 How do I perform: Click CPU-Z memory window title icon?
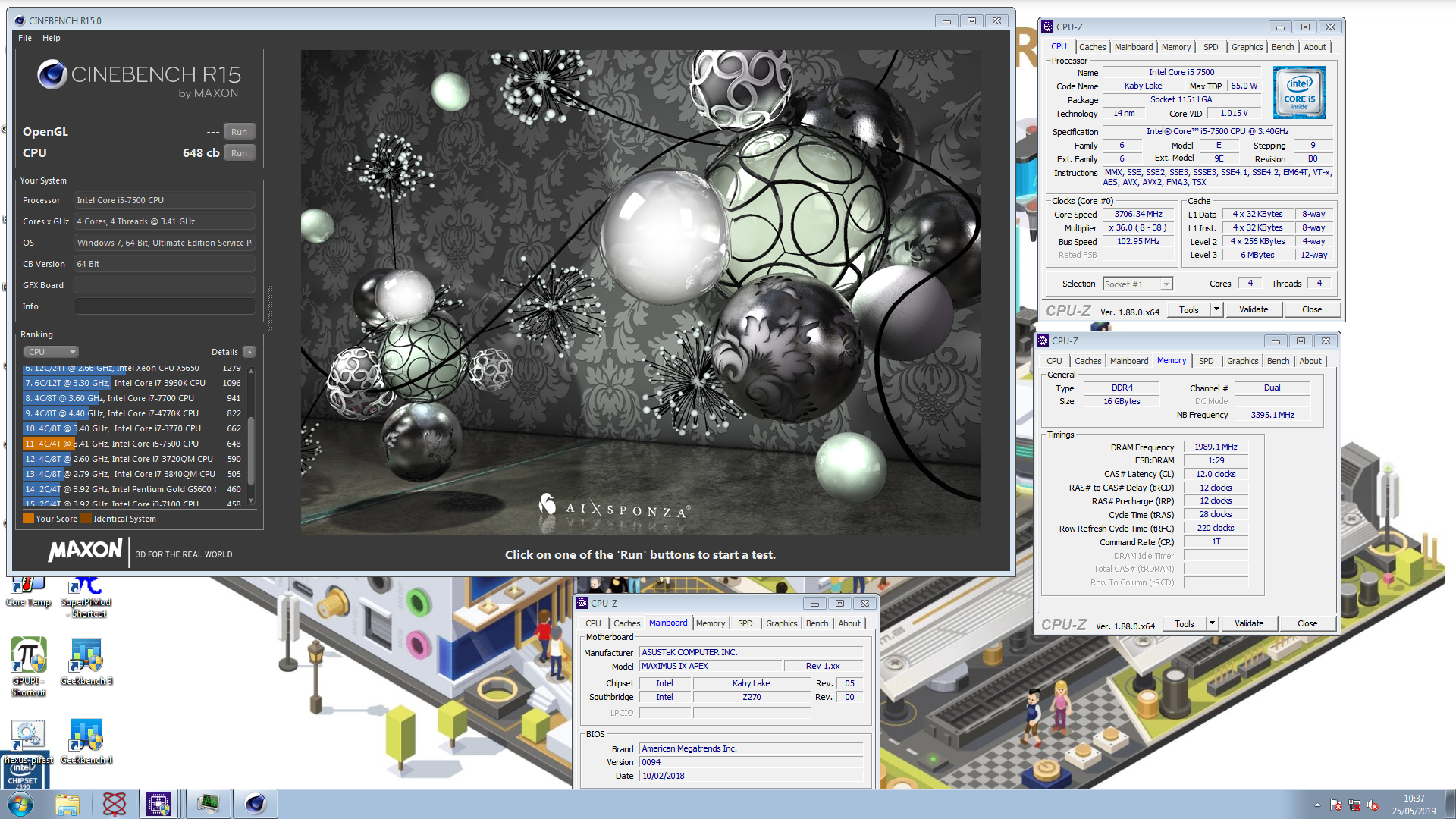point(1043,340)
